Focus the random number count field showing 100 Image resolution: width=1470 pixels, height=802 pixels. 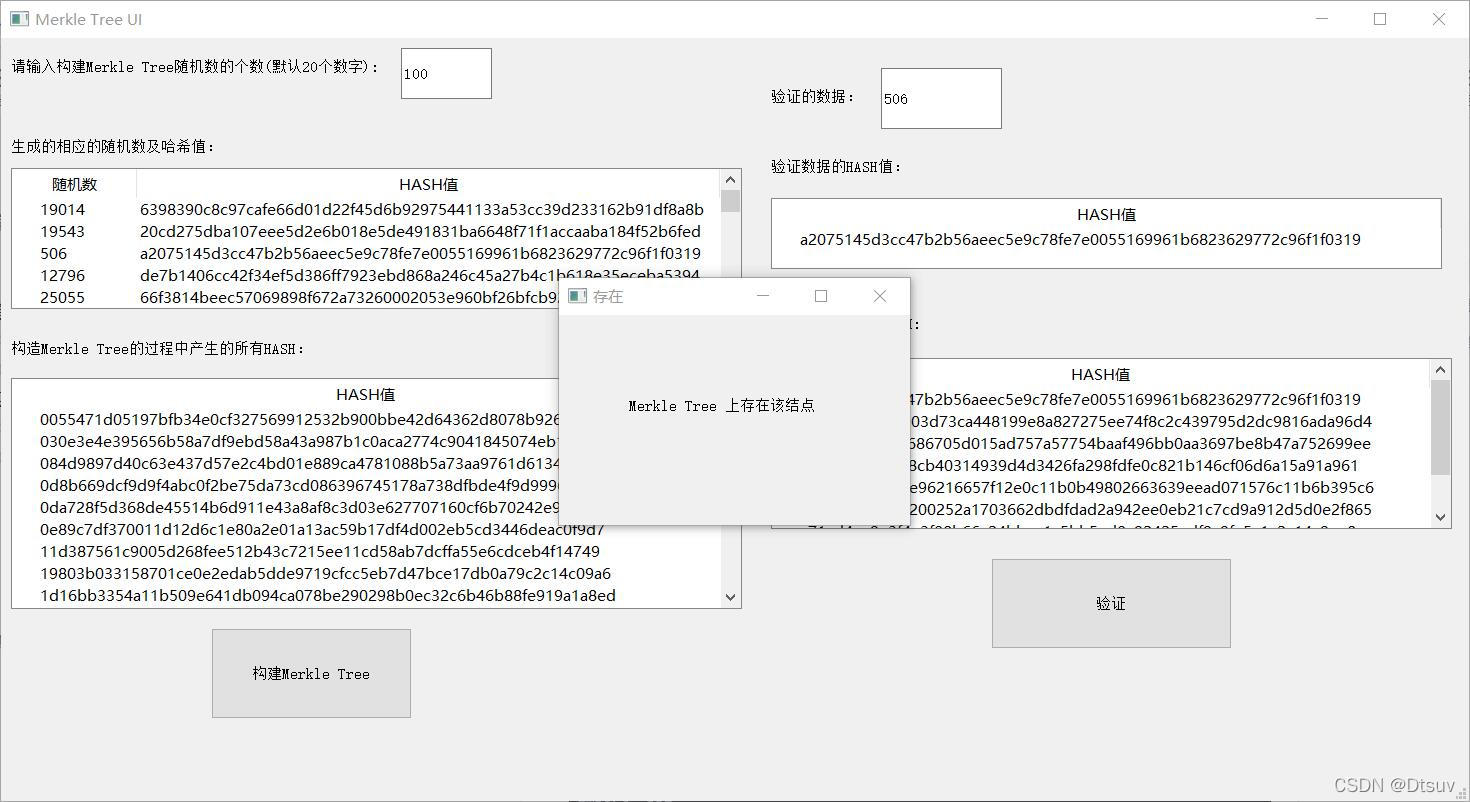pyautogui.click(x=446, y=73)
